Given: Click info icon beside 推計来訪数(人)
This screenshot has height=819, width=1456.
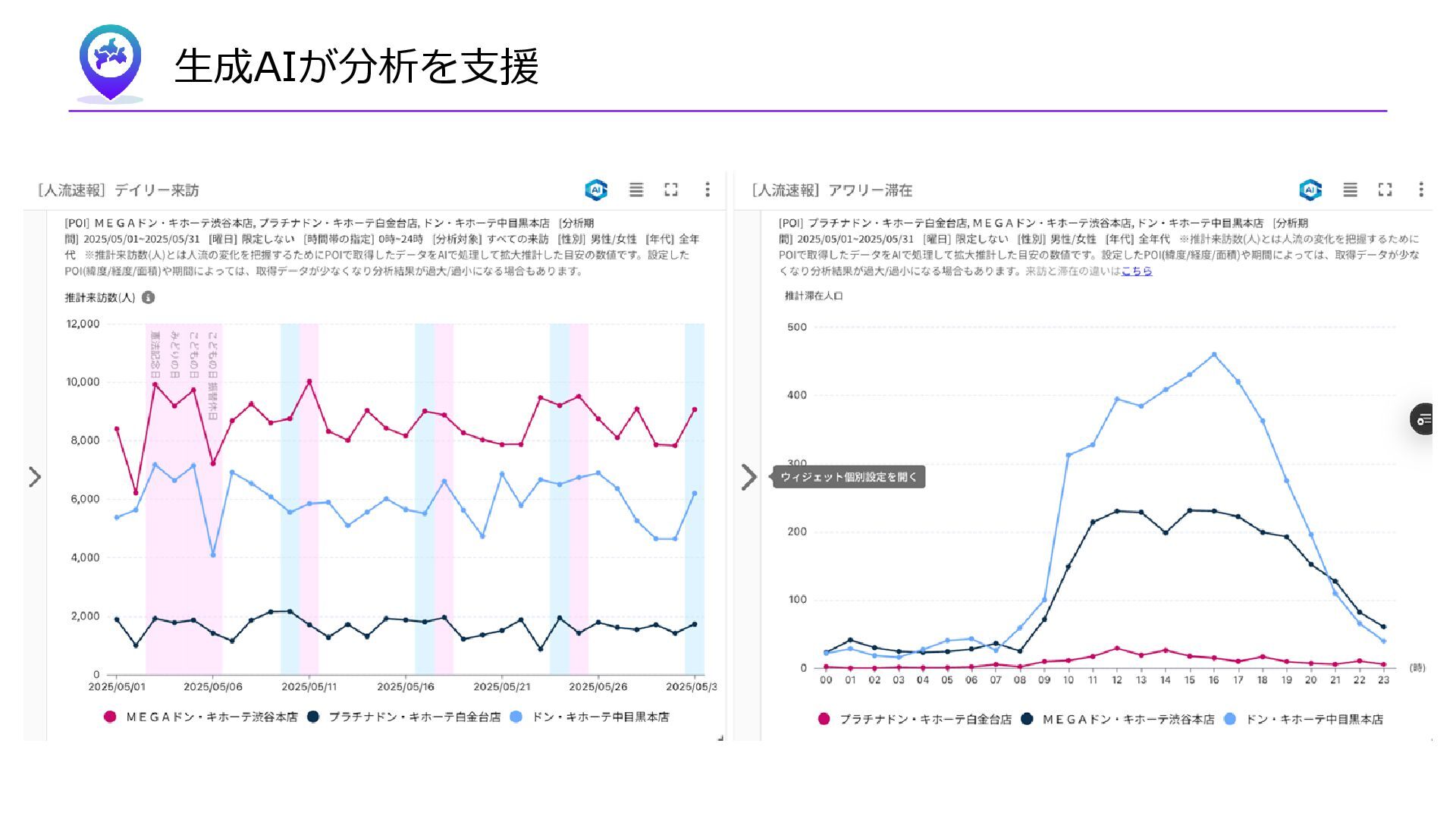Looking at the screenshot, I should coord(149,297).
